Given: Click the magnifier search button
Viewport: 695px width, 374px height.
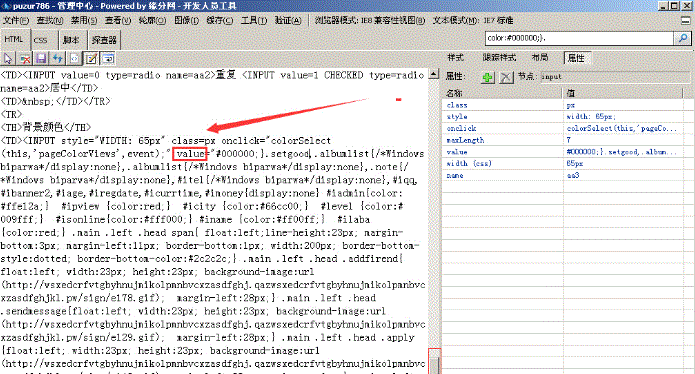Looking at the screenshot, I should tap(683, 38).
